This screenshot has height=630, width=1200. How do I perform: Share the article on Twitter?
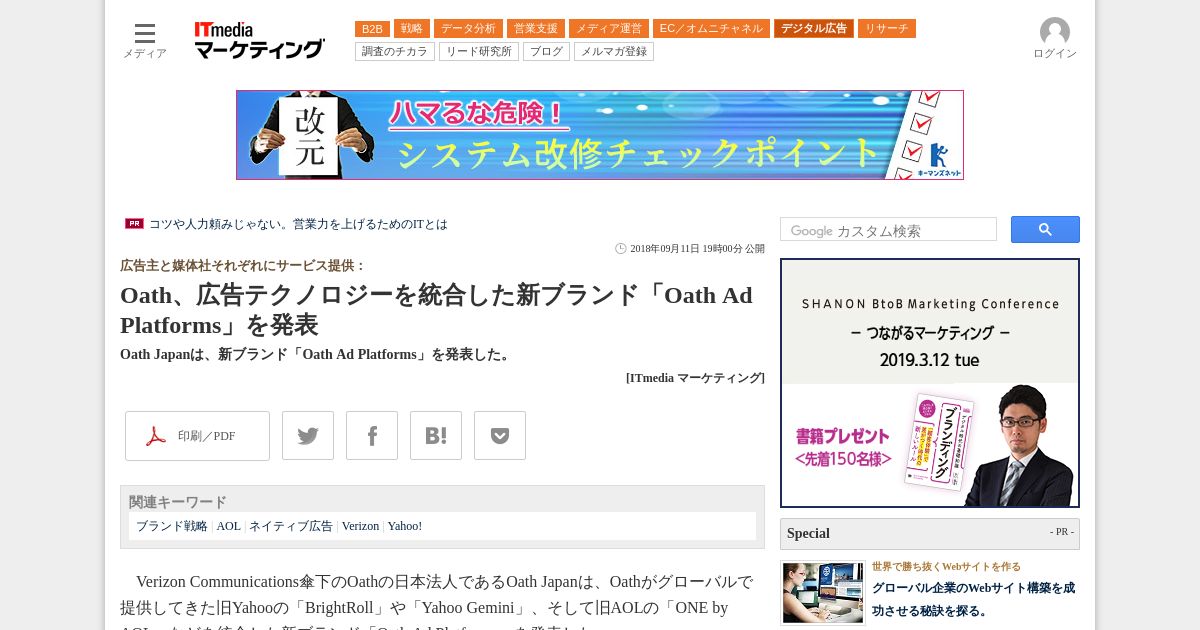[x=308, y=436]
